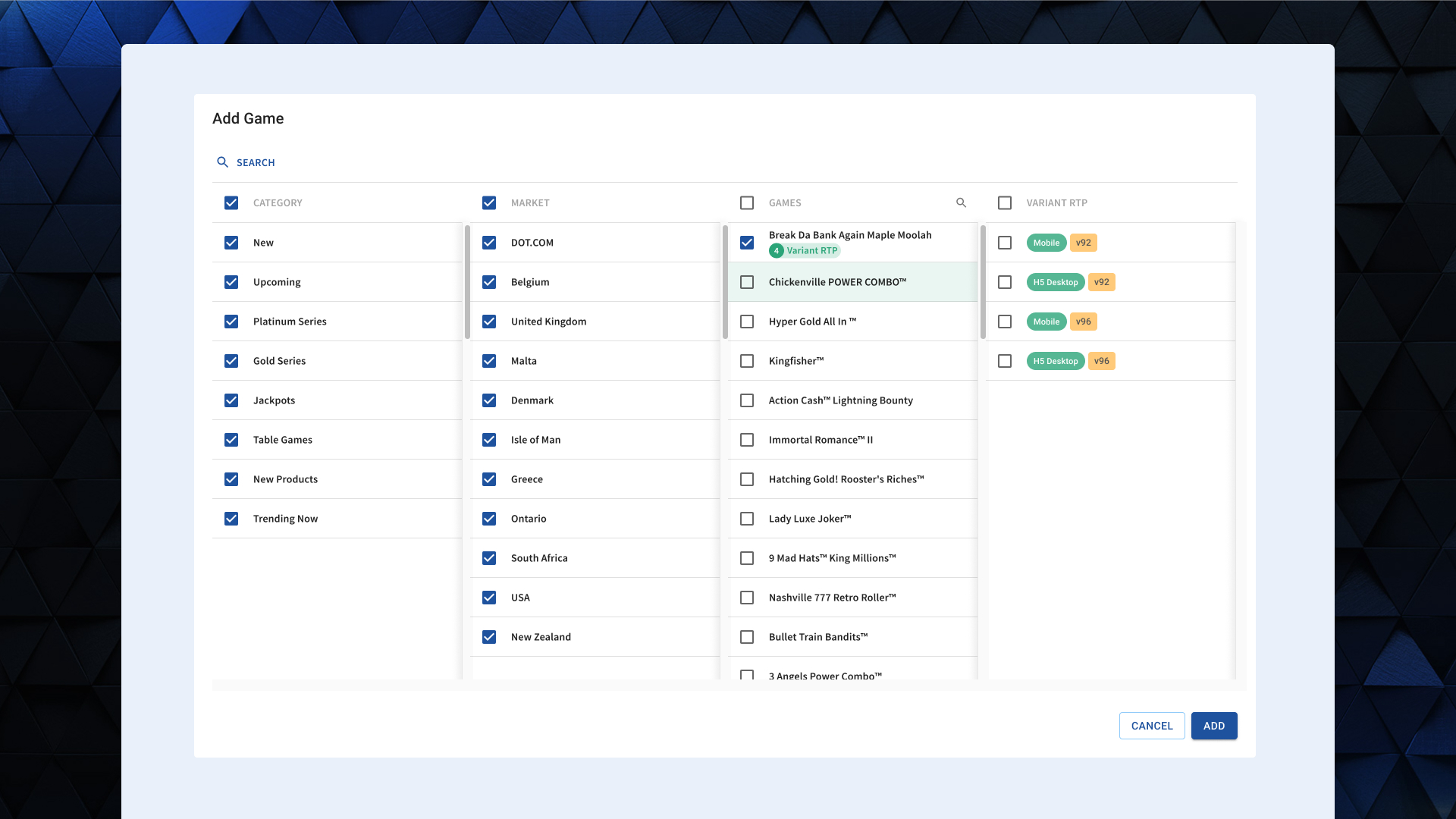Click the H5 Desktop v96 variant tag

tap(1056, 361)
